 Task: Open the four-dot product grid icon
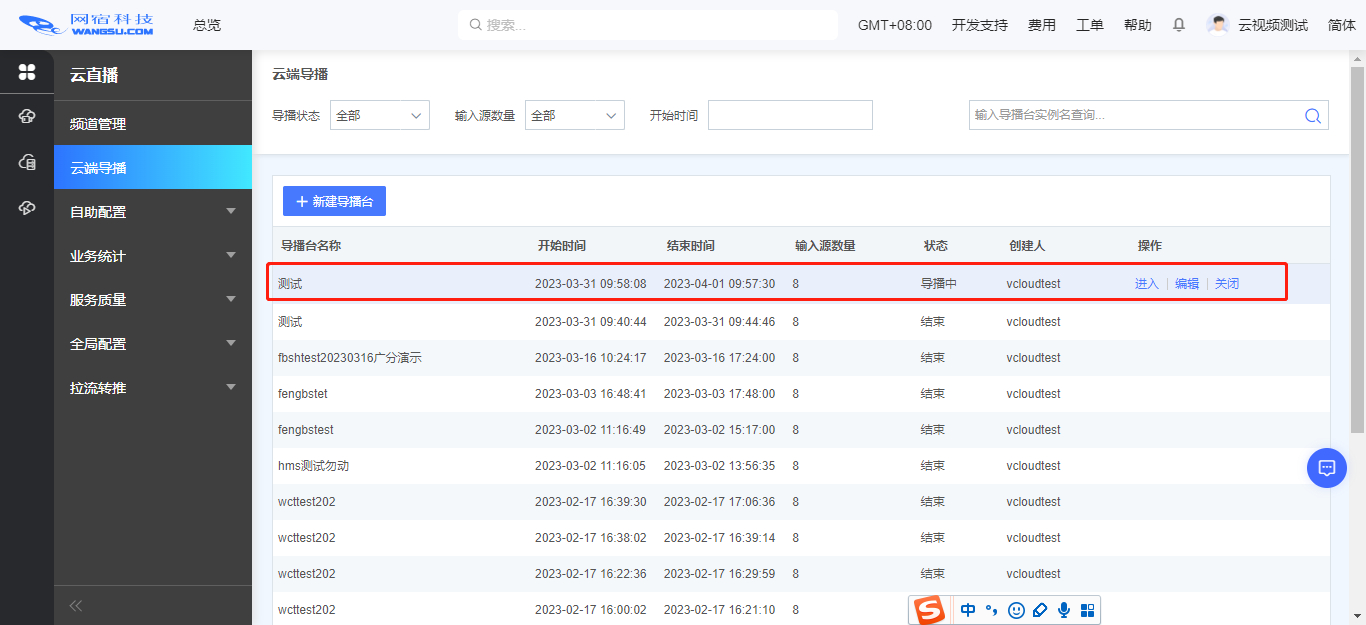tap(27, 72)
